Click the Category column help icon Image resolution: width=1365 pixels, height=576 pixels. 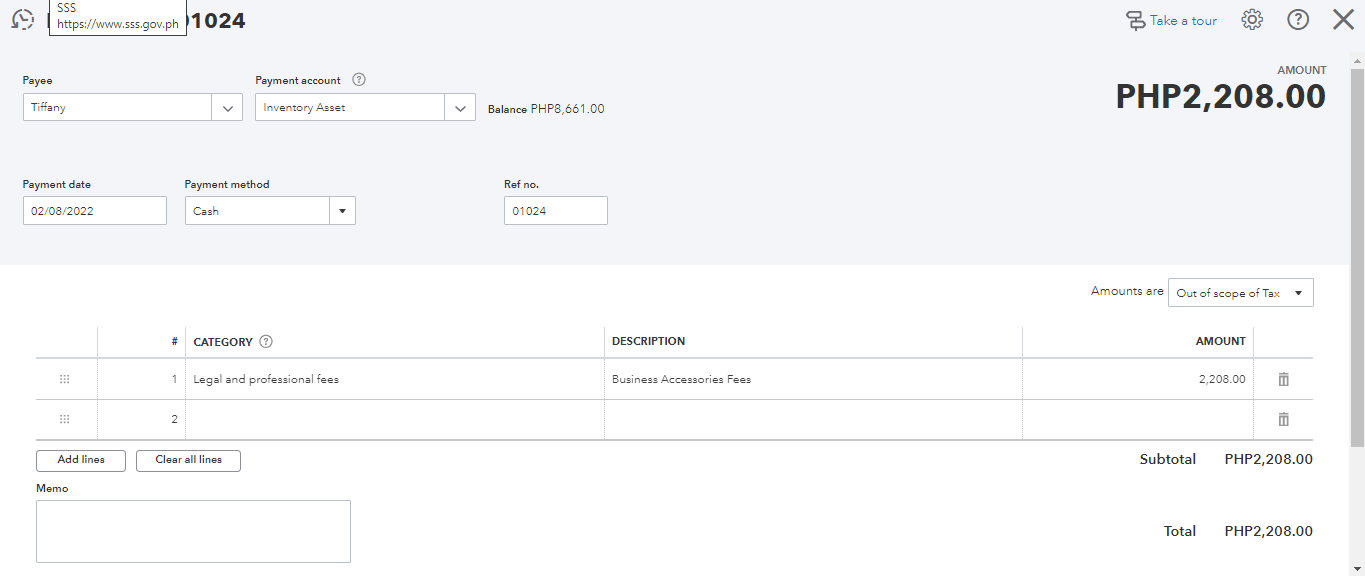tap(266, 341)
